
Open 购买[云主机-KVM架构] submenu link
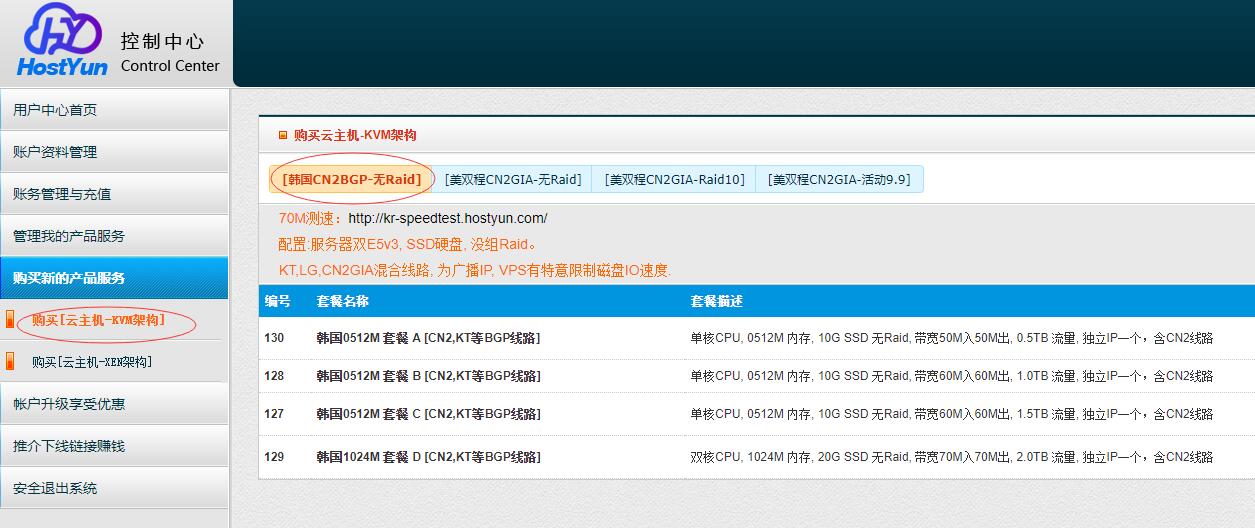pyautogui.click(x=98, y=320)
